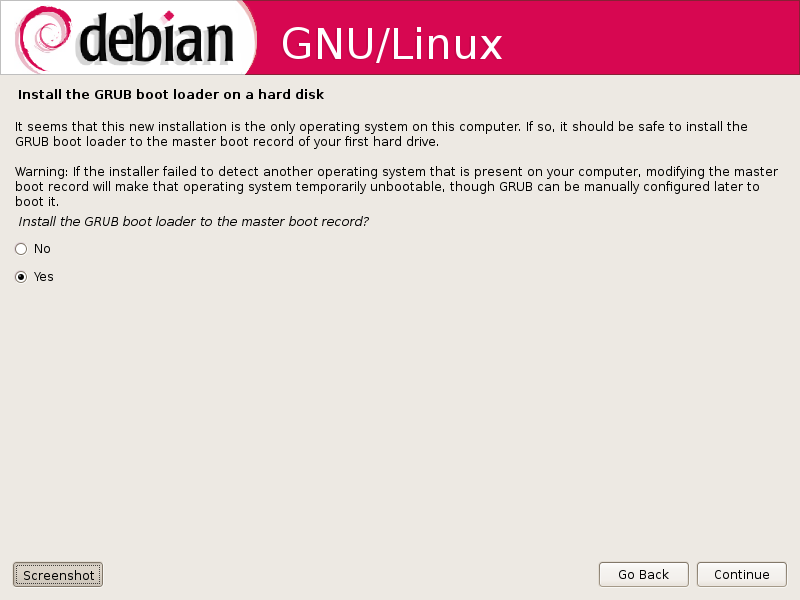This screenshot has width=800, height=600.
Task: Click the "No" option label
Action: pyautogui.click(x=42, y=248)
